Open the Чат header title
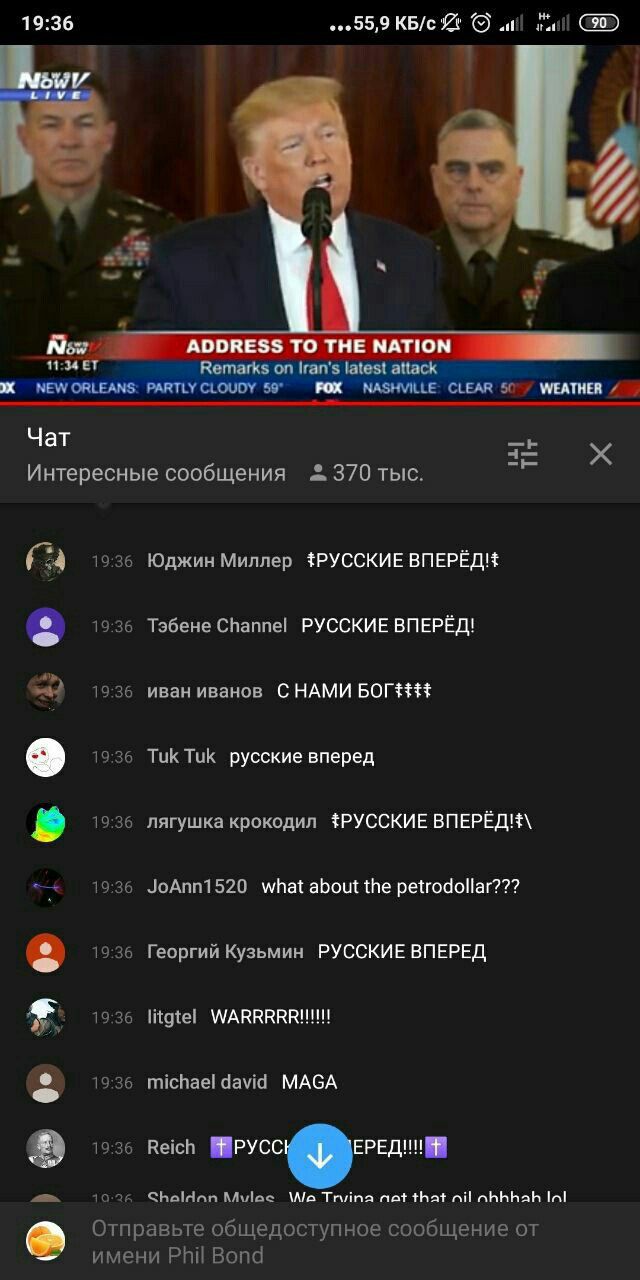The width and height of the screenshot is (640, 1280). pyautogui.click(x=48, y=437)
